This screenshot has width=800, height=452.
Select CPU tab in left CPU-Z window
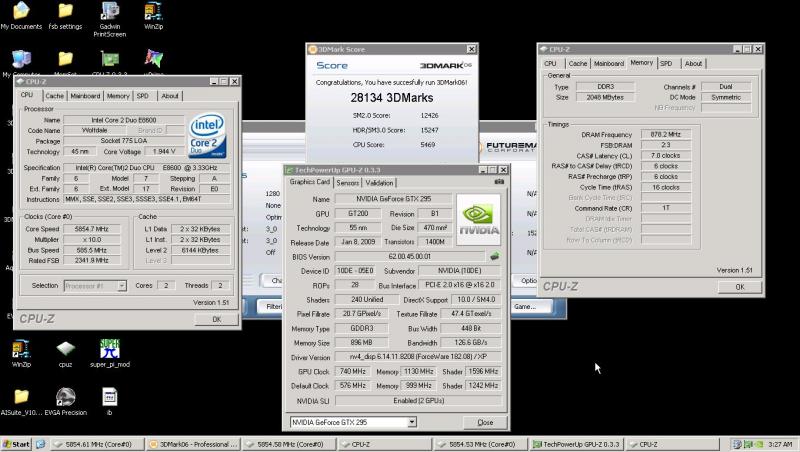[x=27, y=95]
